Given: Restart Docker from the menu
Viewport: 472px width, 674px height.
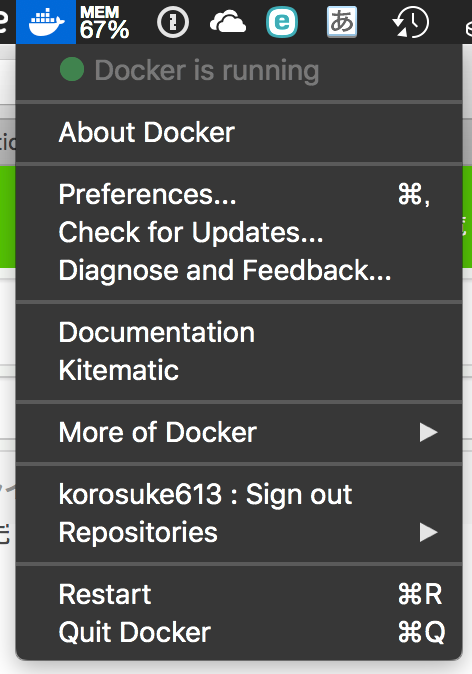Looking at the screenshot, I should pos(239,594).
